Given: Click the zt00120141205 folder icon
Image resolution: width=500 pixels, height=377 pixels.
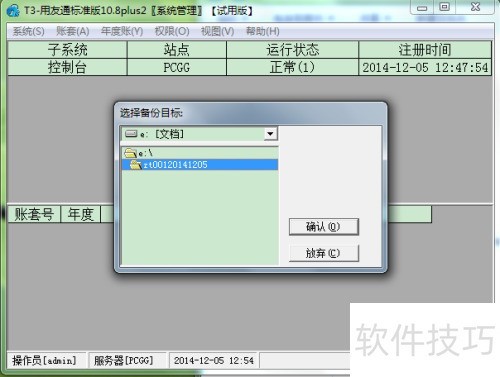Looking at the screenshot, I should pyautogui.click(x=136, y=164).
